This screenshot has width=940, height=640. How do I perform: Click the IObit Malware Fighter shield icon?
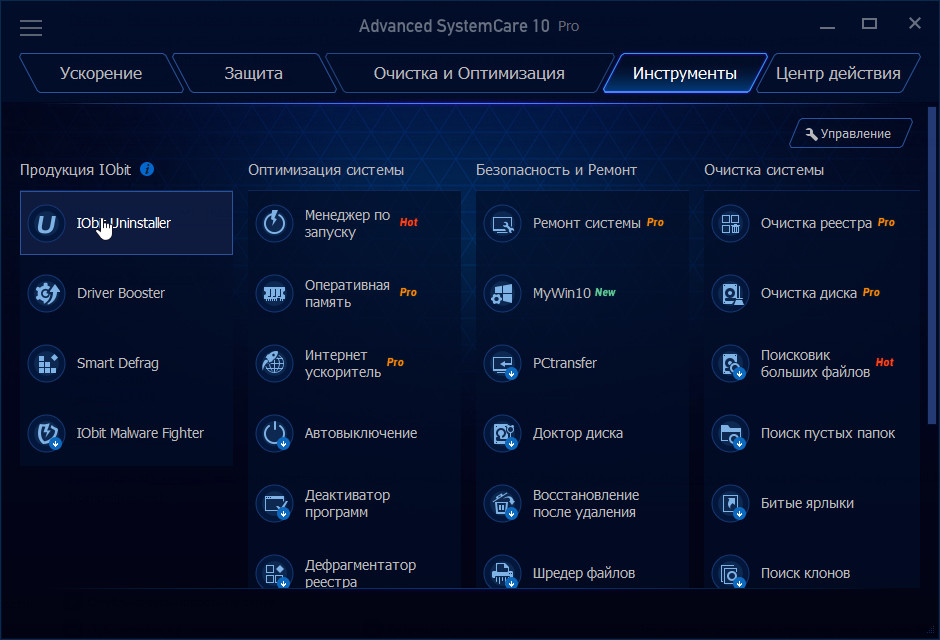(x=46, y=433)
